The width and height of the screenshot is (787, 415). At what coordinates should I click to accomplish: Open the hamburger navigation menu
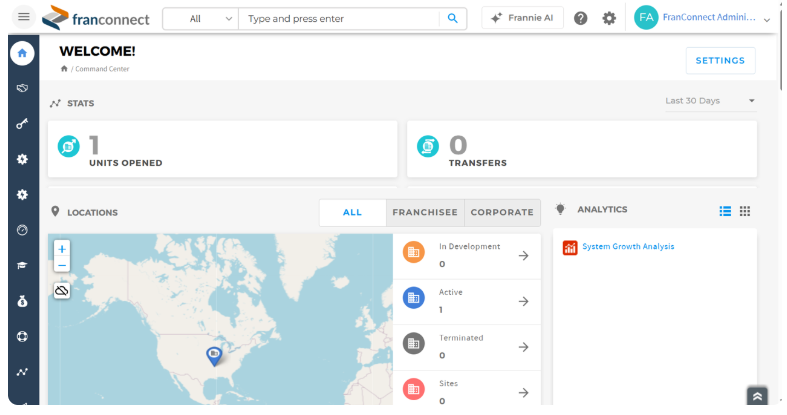23,17
